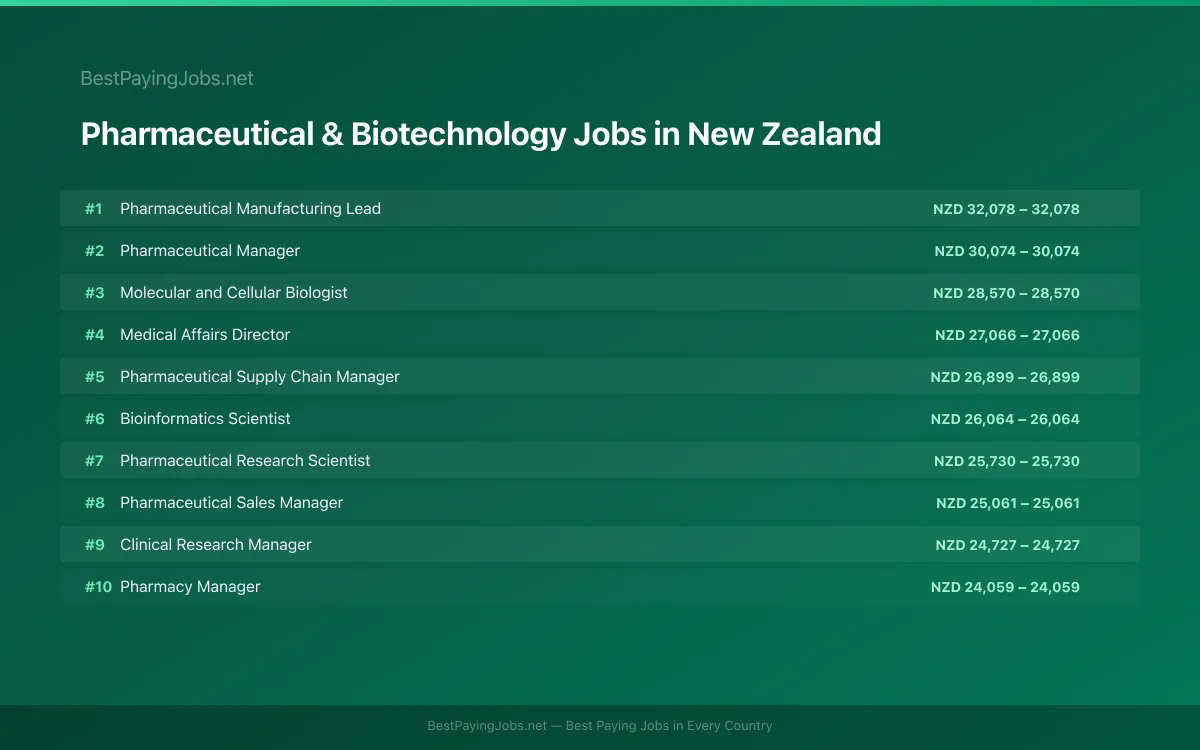Select Bioinformatics Scientist job title
Viewport: 1200px width, 750px height.
coord(205,419)
